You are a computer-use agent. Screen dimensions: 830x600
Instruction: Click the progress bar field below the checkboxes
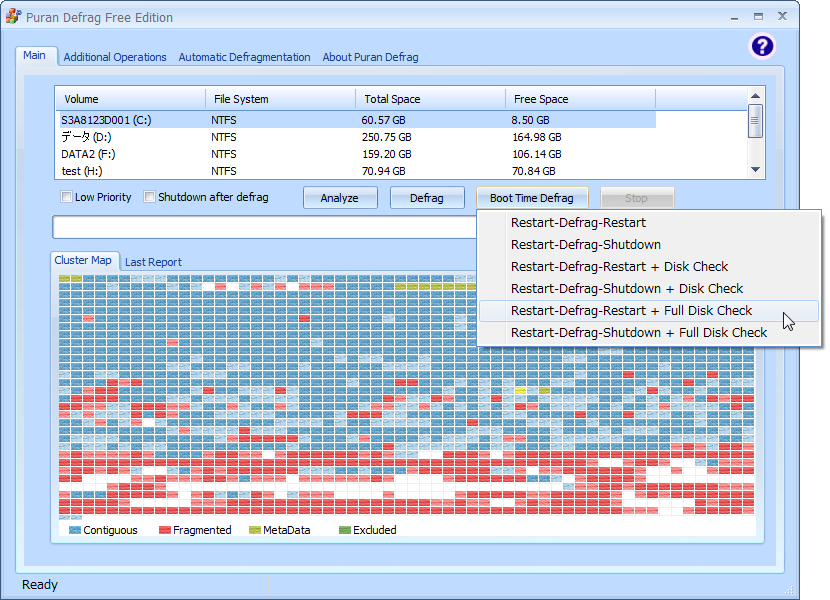click(x=264, y=227)
